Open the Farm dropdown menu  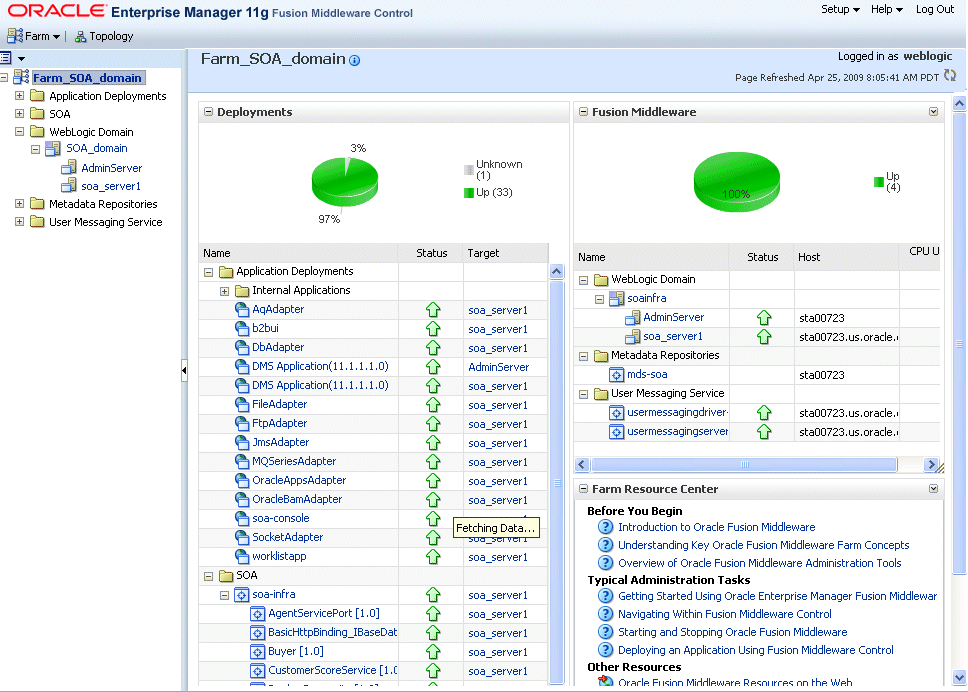(x=42, y=36)
